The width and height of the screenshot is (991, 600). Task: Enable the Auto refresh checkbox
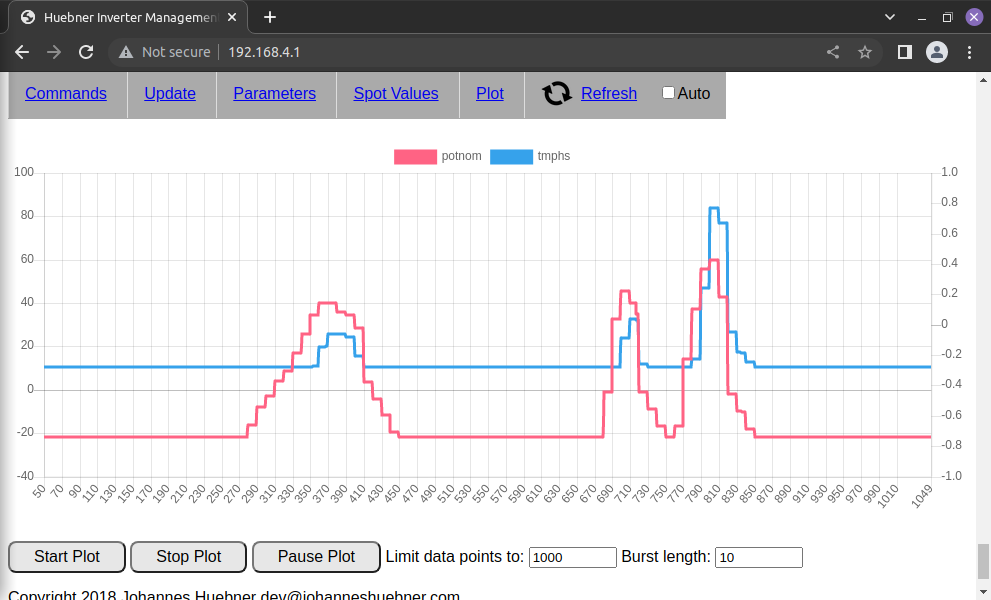[x=669, y=93]
